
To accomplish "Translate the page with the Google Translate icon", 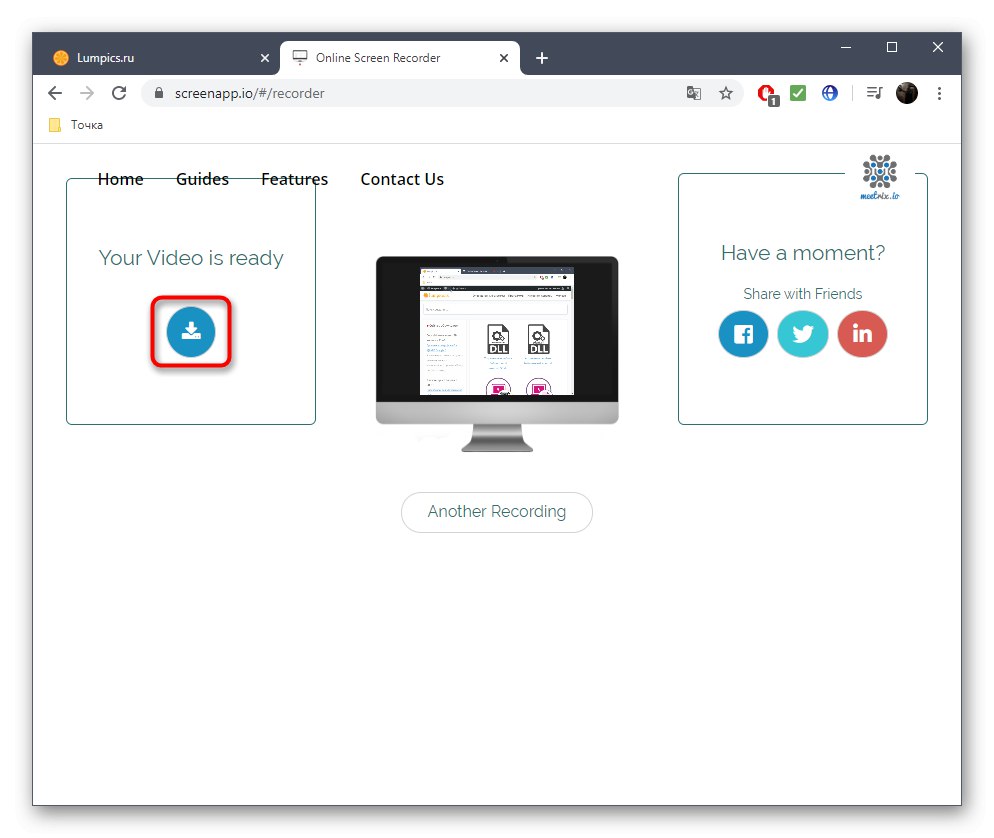I will (x=694, y=92).
